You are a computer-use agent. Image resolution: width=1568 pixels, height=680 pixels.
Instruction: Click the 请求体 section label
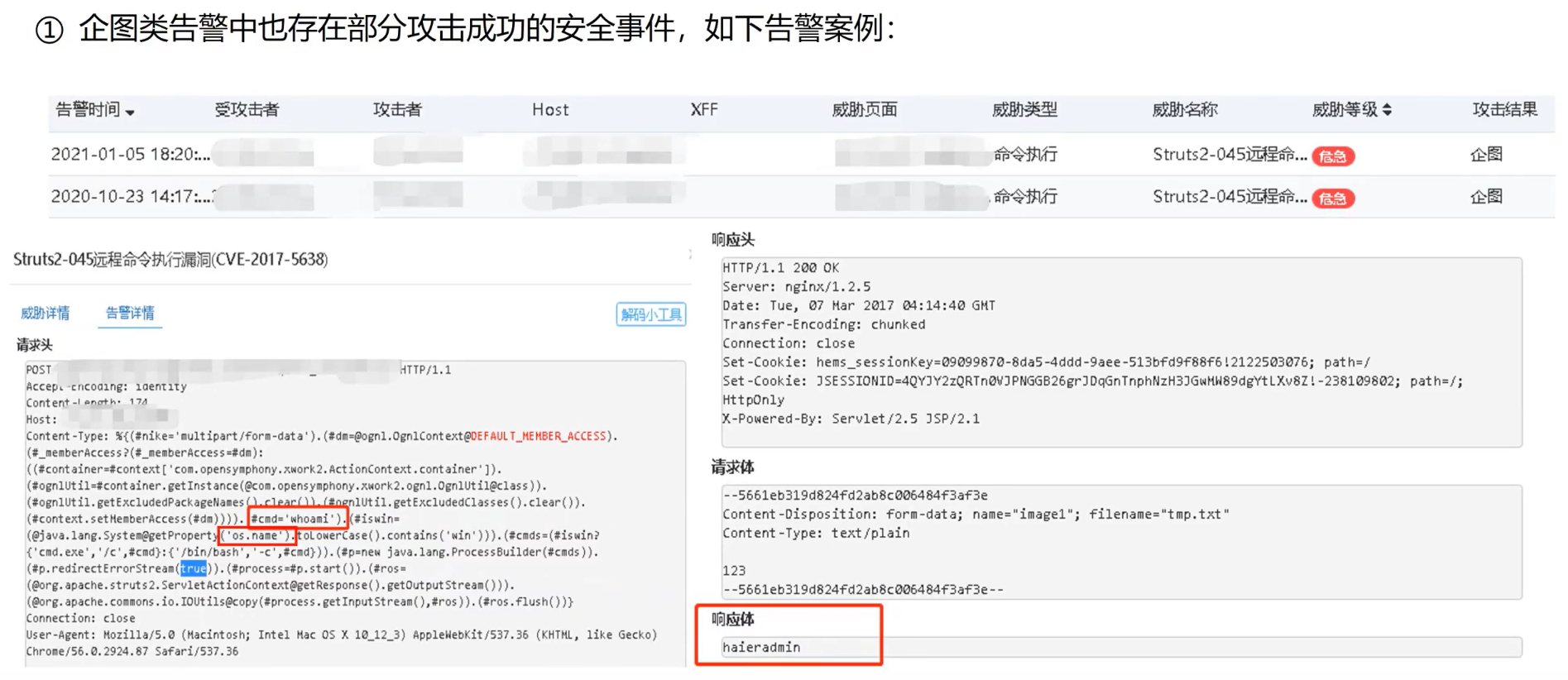732,467
